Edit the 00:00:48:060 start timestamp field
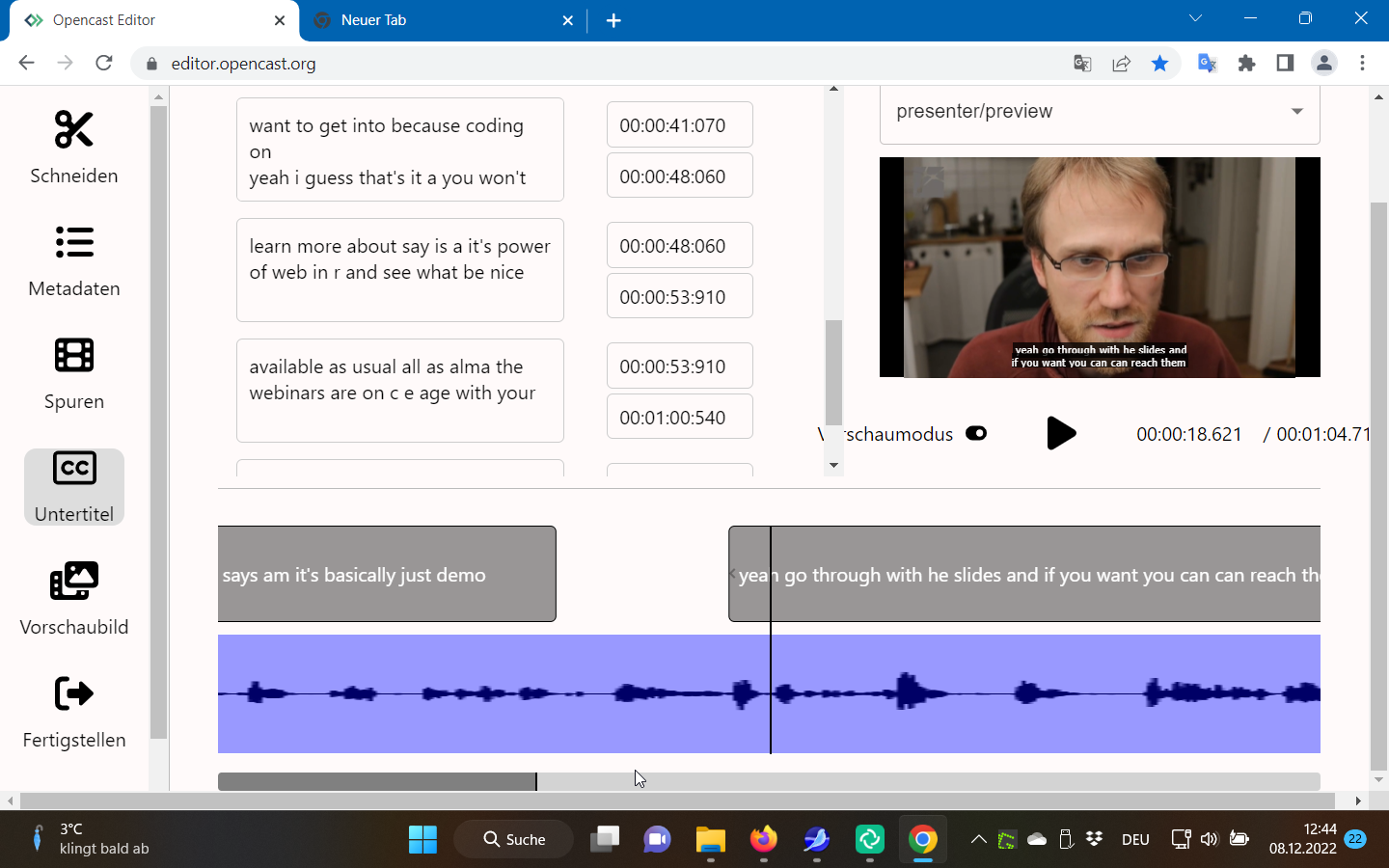The image size is (1389, 868). [679, 245]
